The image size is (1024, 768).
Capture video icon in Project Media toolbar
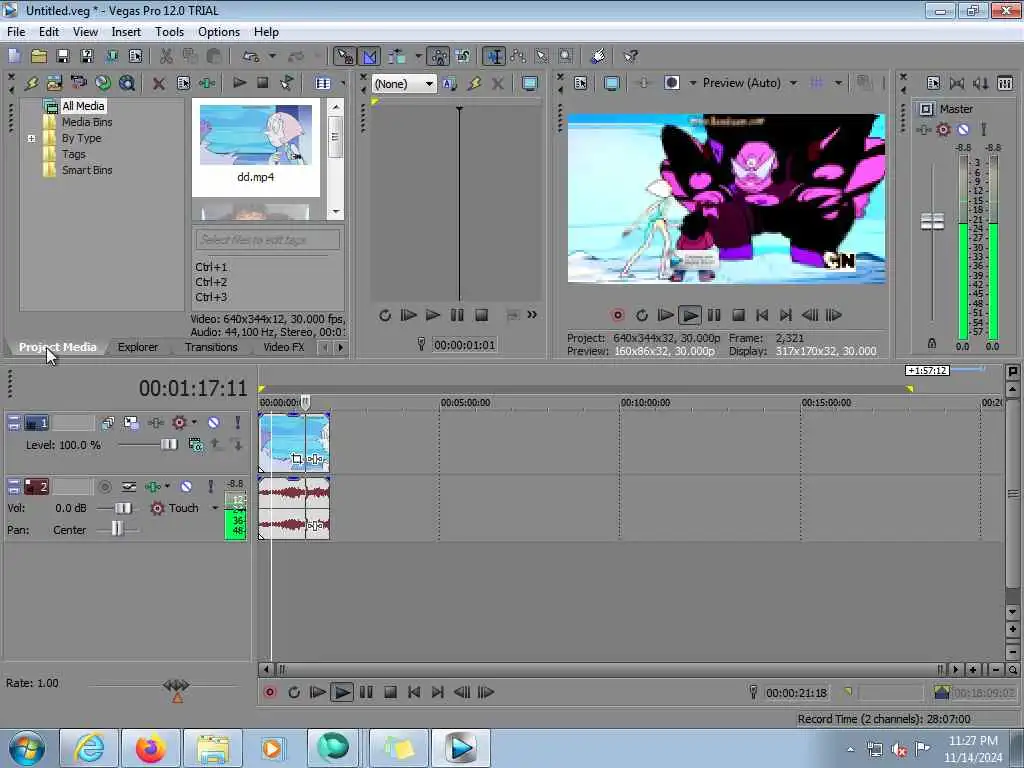[x=78, y=83]
